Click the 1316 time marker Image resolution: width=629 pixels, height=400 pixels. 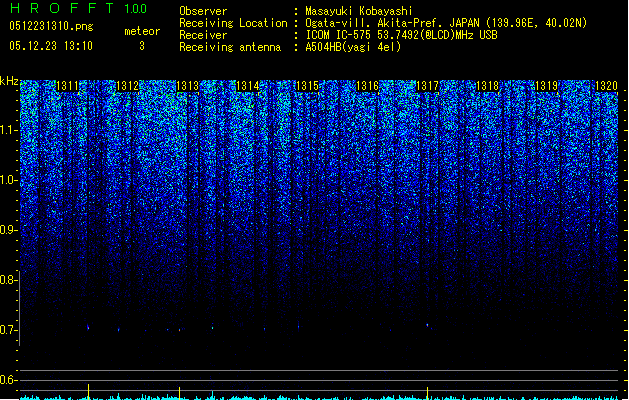367,86
